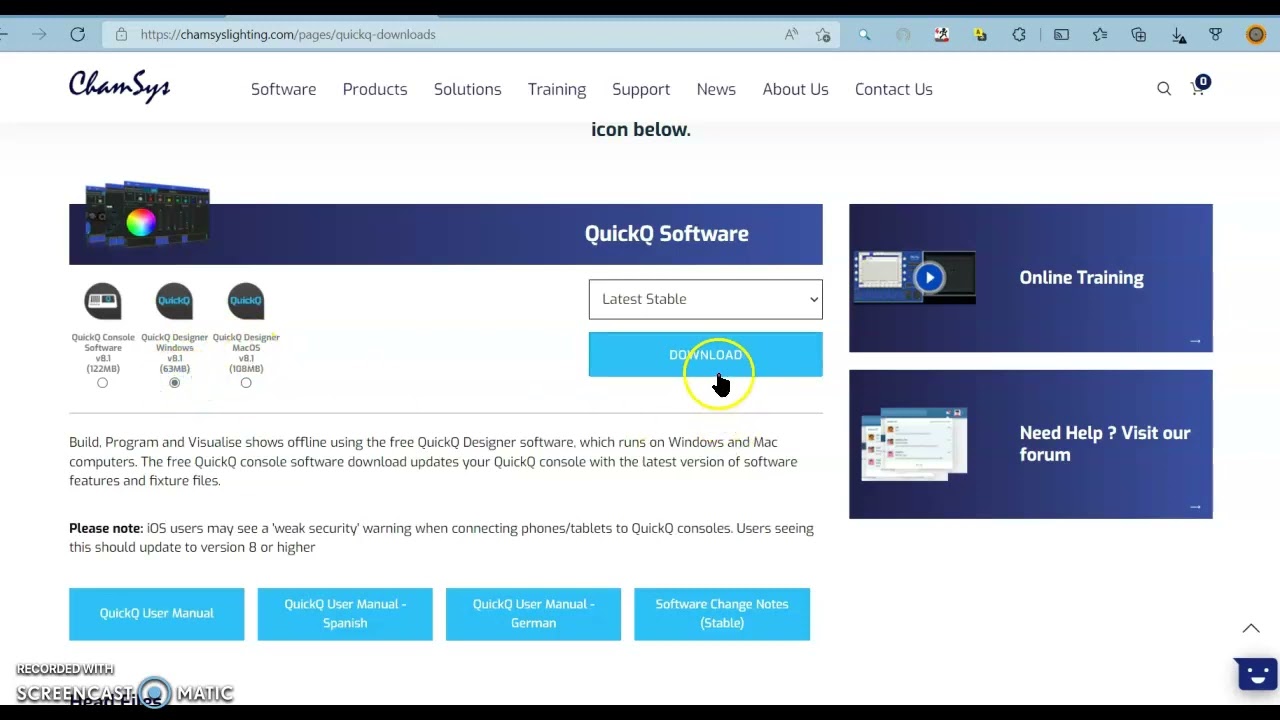The width and height of the screenshot is (1280, 720).
Task: Open the Software menu
Action: pos(283,89)
